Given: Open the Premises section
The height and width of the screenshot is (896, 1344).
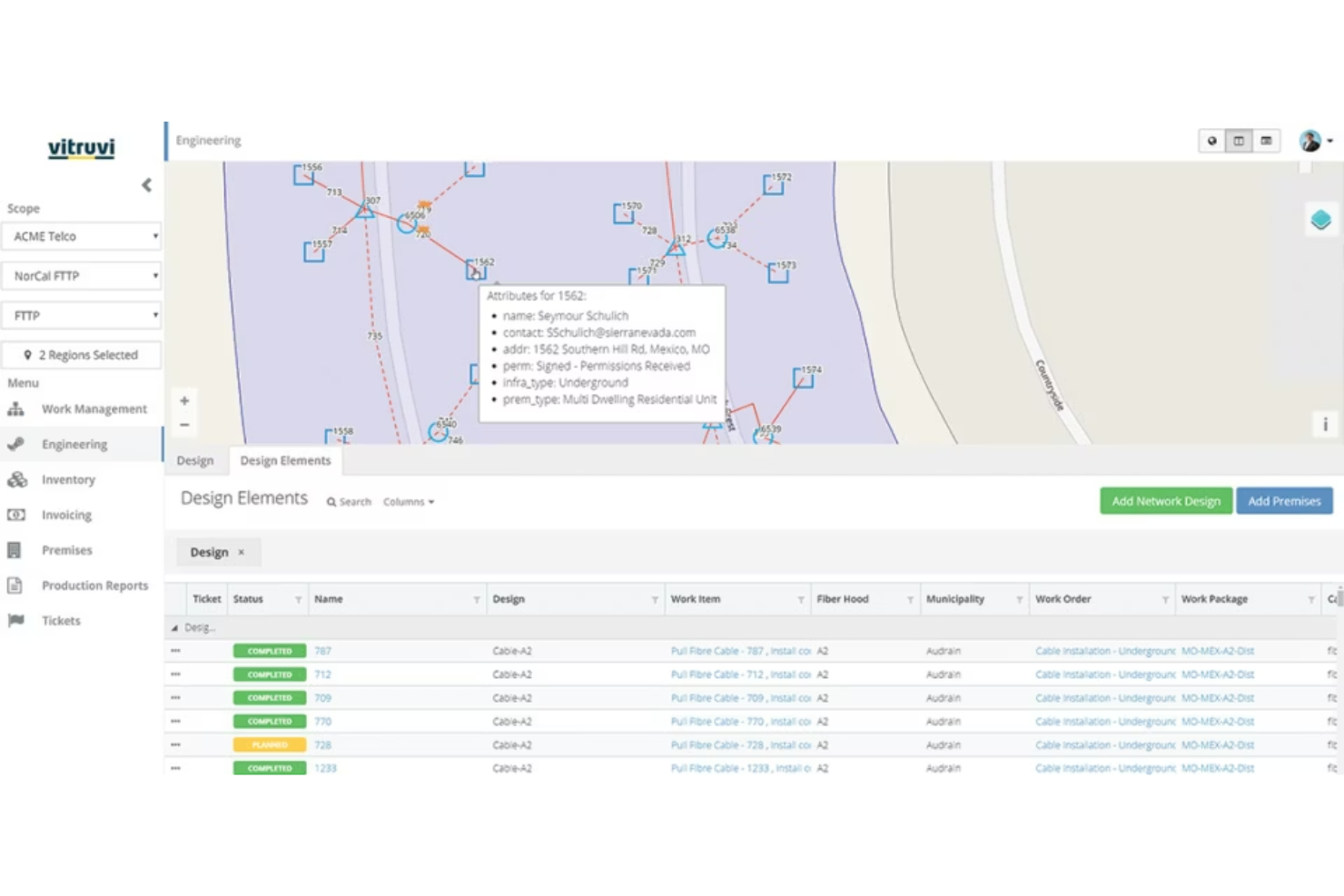Looking at the screenshot, I should tap(66, 550).
